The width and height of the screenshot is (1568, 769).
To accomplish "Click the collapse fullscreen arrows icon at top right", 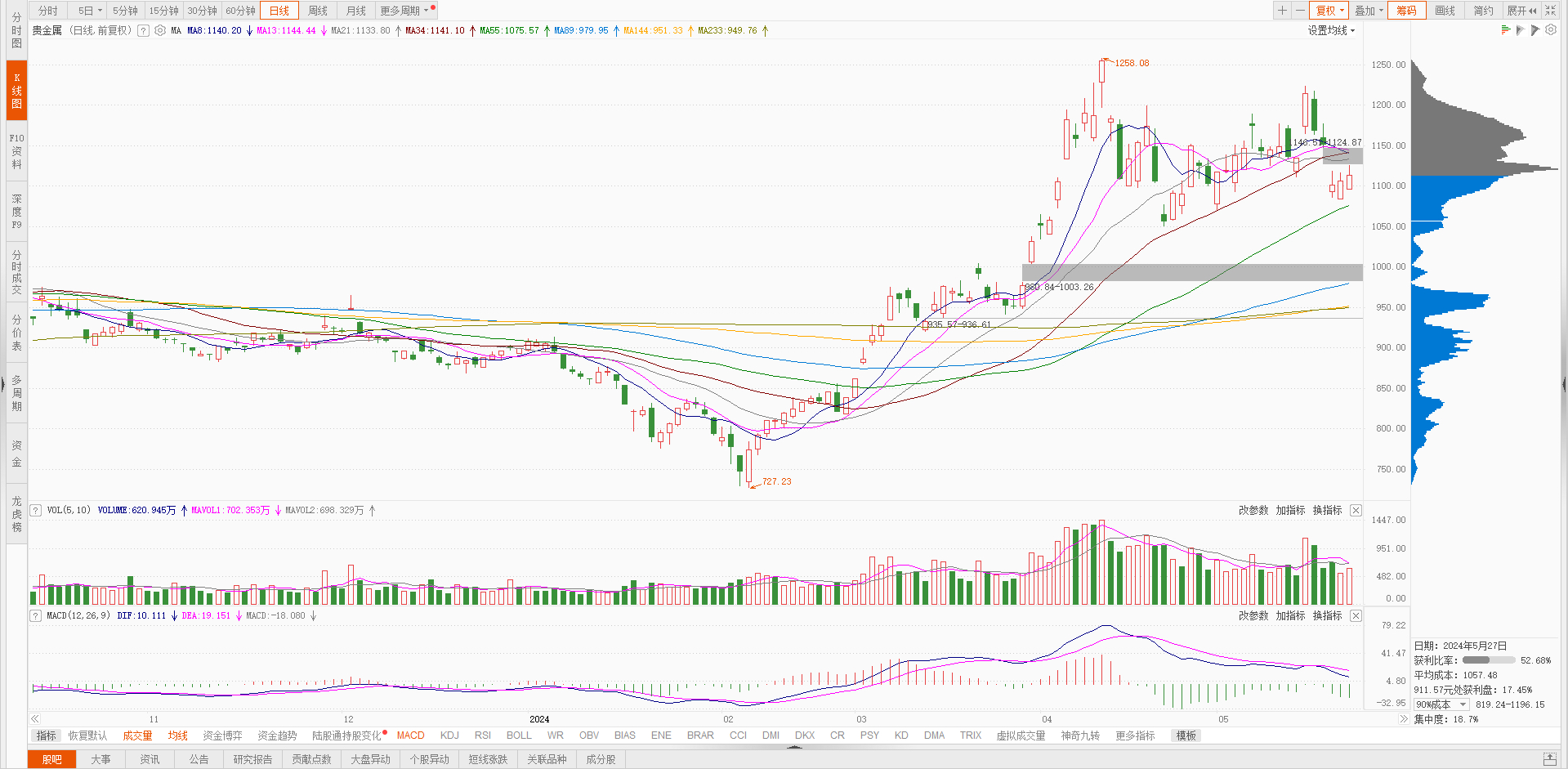I will tap(1550, 11).
